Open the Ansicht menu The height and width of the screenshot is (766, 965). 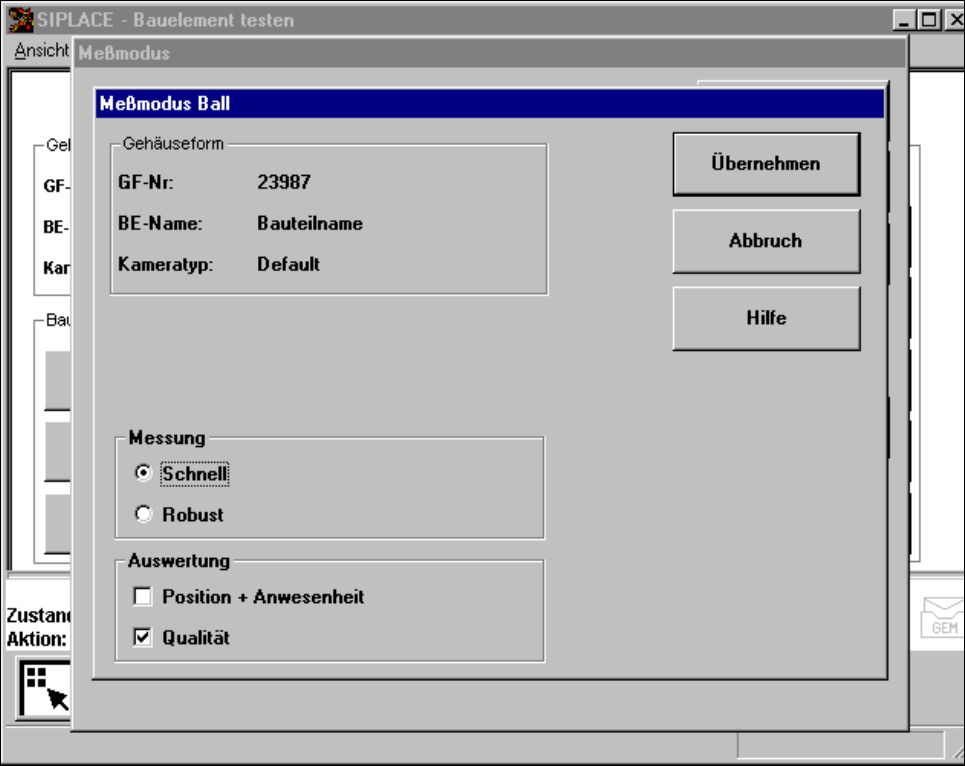point(41,50)
